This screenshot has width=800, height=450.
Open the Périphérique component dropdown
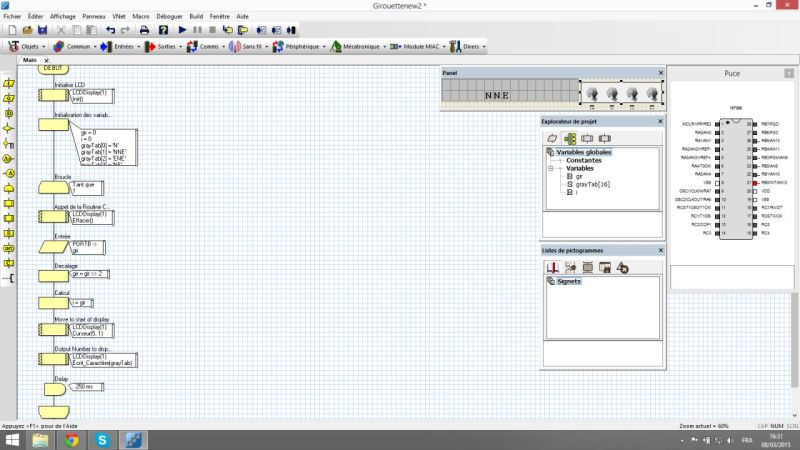click(x=299, y=46)
